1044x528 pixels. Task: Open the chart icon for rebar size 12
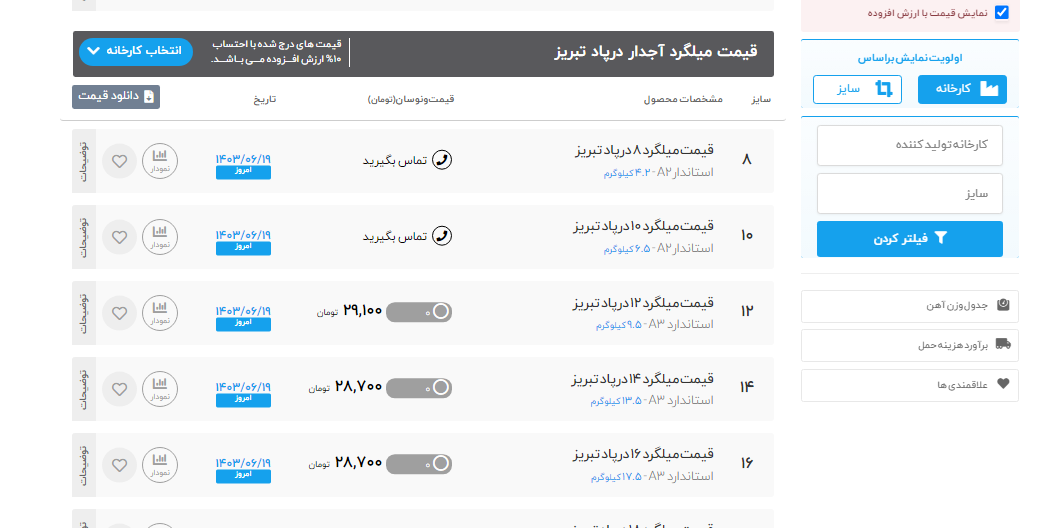click(x=160, y=313)
